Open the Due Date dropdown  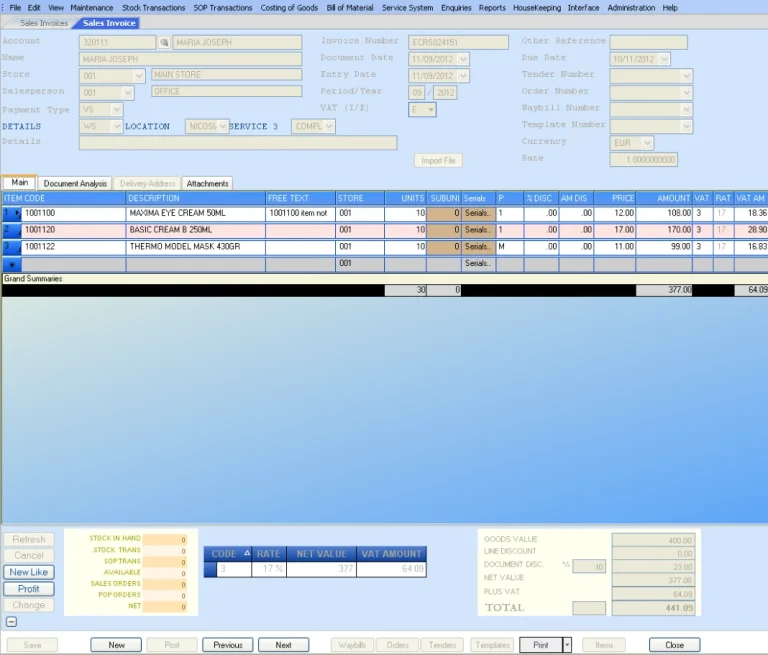664,59
